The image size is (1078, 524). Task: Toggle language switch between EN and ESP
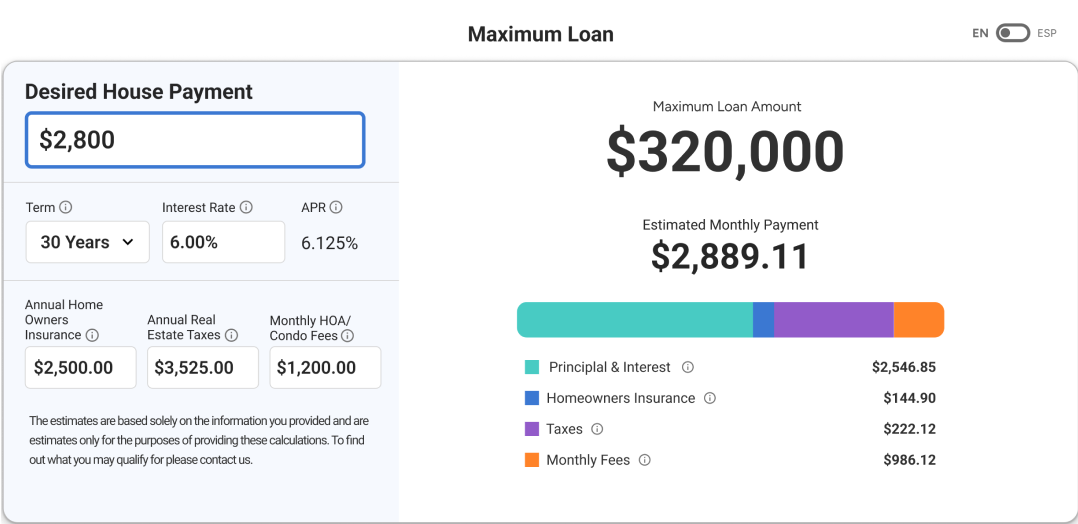(x=1013, y=33)
